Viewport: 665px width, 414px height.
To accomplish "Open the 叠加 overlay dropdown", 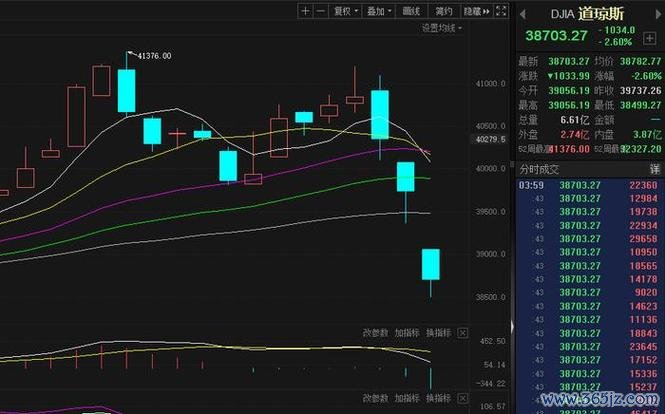I will [x=378, y=11].
